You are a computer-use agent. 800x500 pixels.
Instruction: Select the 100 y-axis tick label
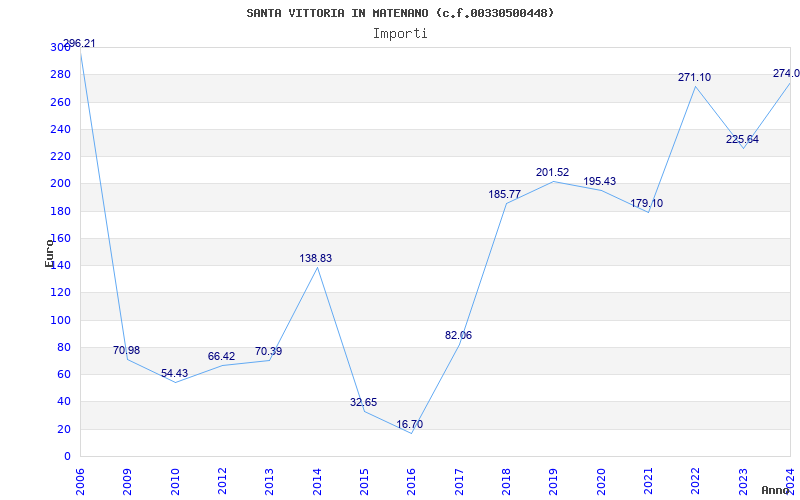(x=60, y=320)
